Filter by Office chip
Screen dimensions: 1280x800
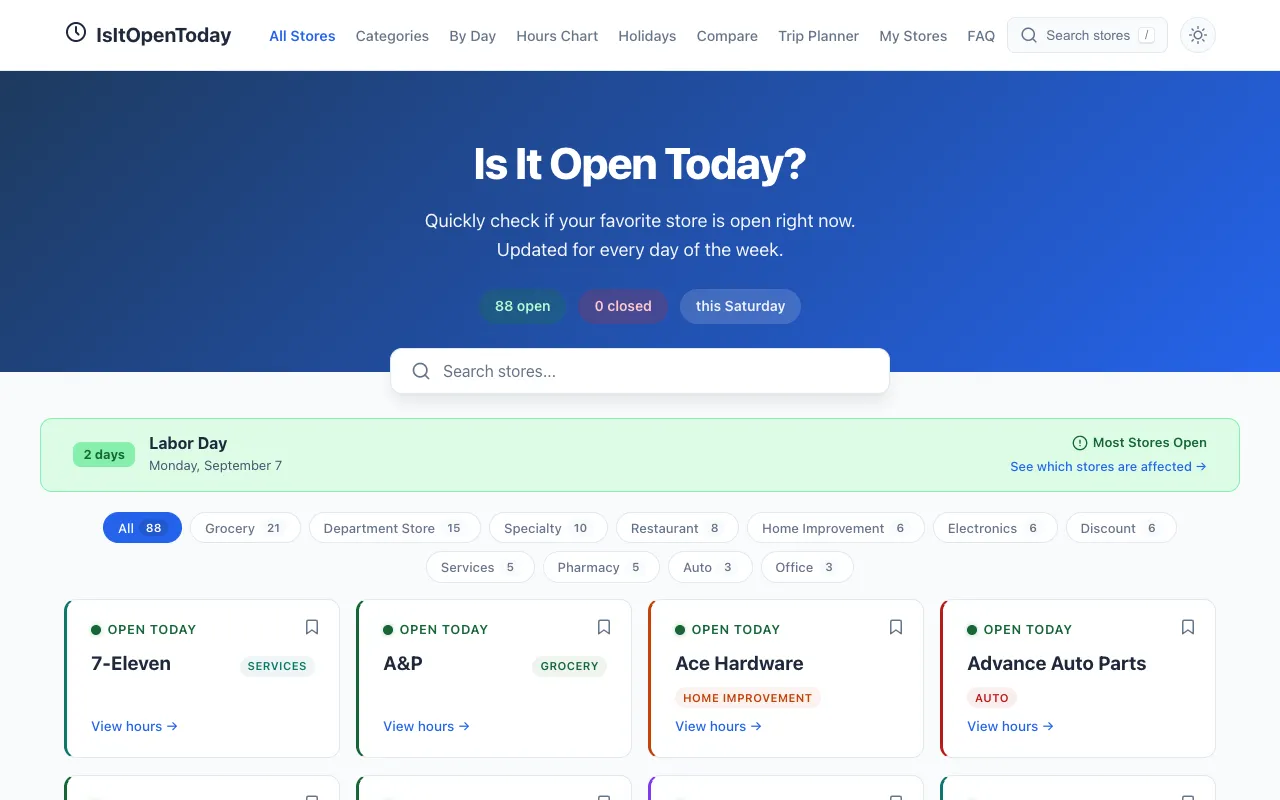807,567
